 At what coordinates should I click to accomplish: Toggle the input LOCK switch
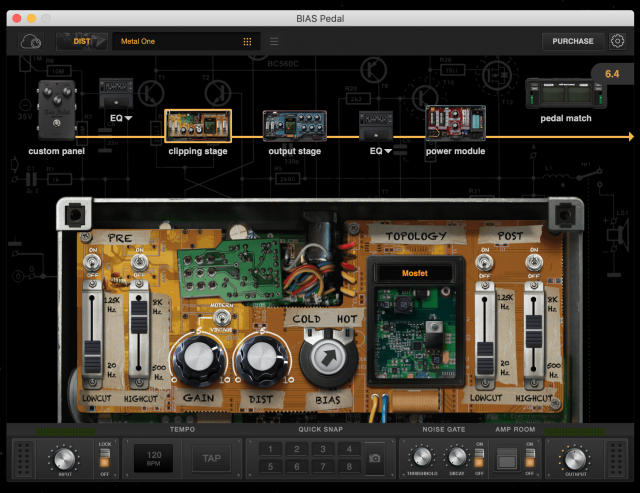(x=105, y=458)
